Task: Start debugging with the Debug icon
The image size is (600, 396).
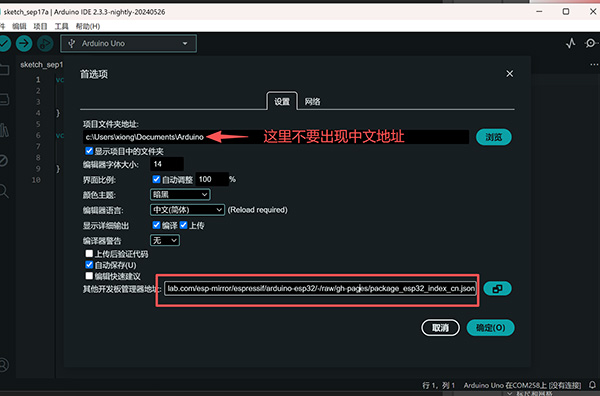Action: point(45,44)
